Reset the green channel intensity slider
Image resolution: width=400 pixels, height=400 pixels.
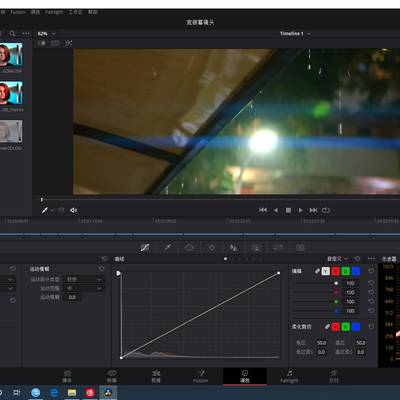pyautogui.click(x=371, y=301)
